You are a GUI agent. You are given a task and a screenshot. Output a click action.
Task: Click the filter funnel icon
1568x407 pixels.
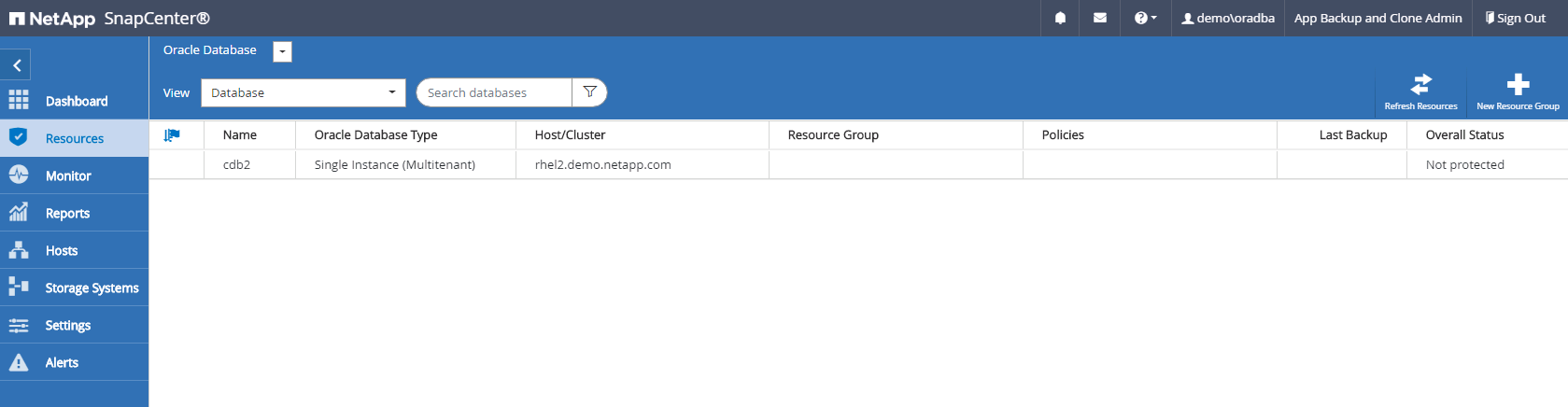[x=589, y=92]
